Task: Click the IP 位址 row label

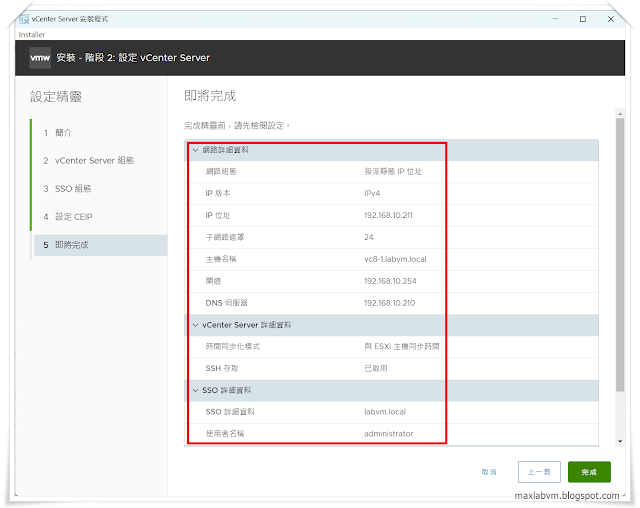Action: 218,215
